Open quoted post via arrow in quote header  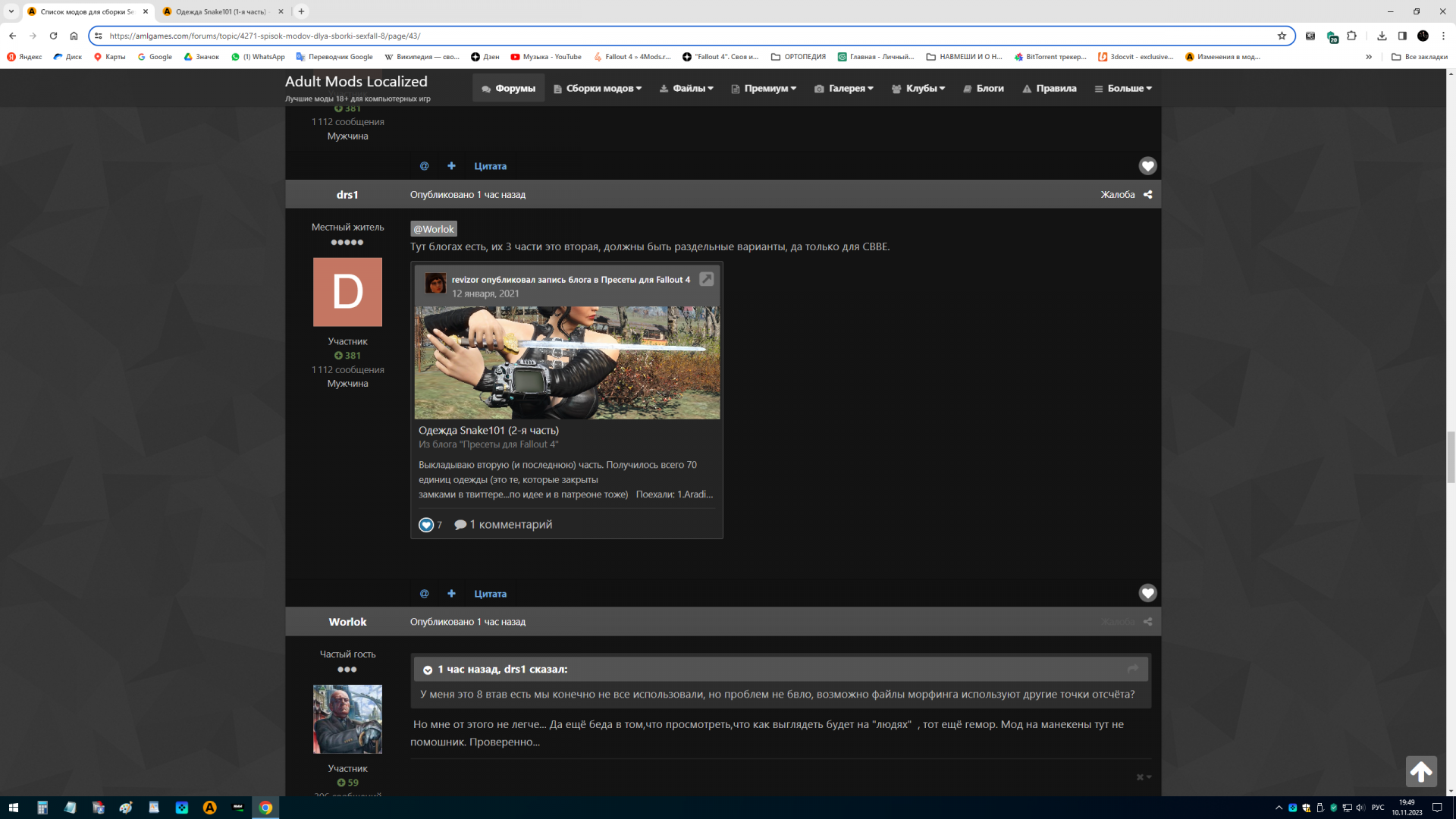[x=1133, y=669]
